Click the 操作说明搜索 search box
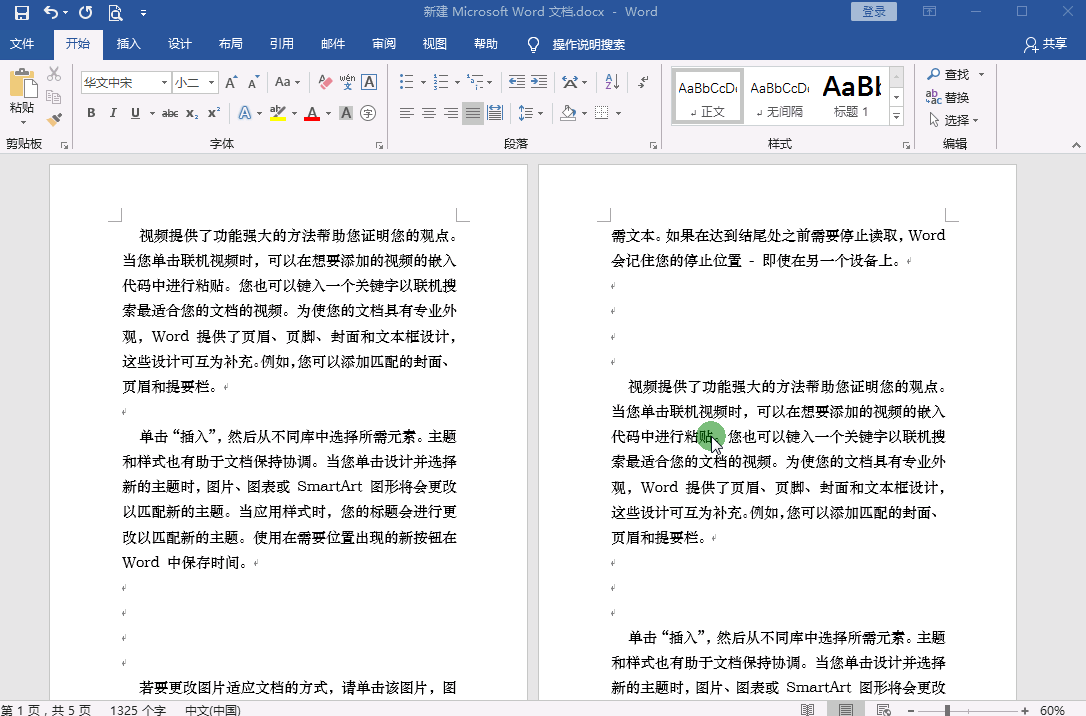This screenshot has height=716, width=1086. tap(589, 45)
